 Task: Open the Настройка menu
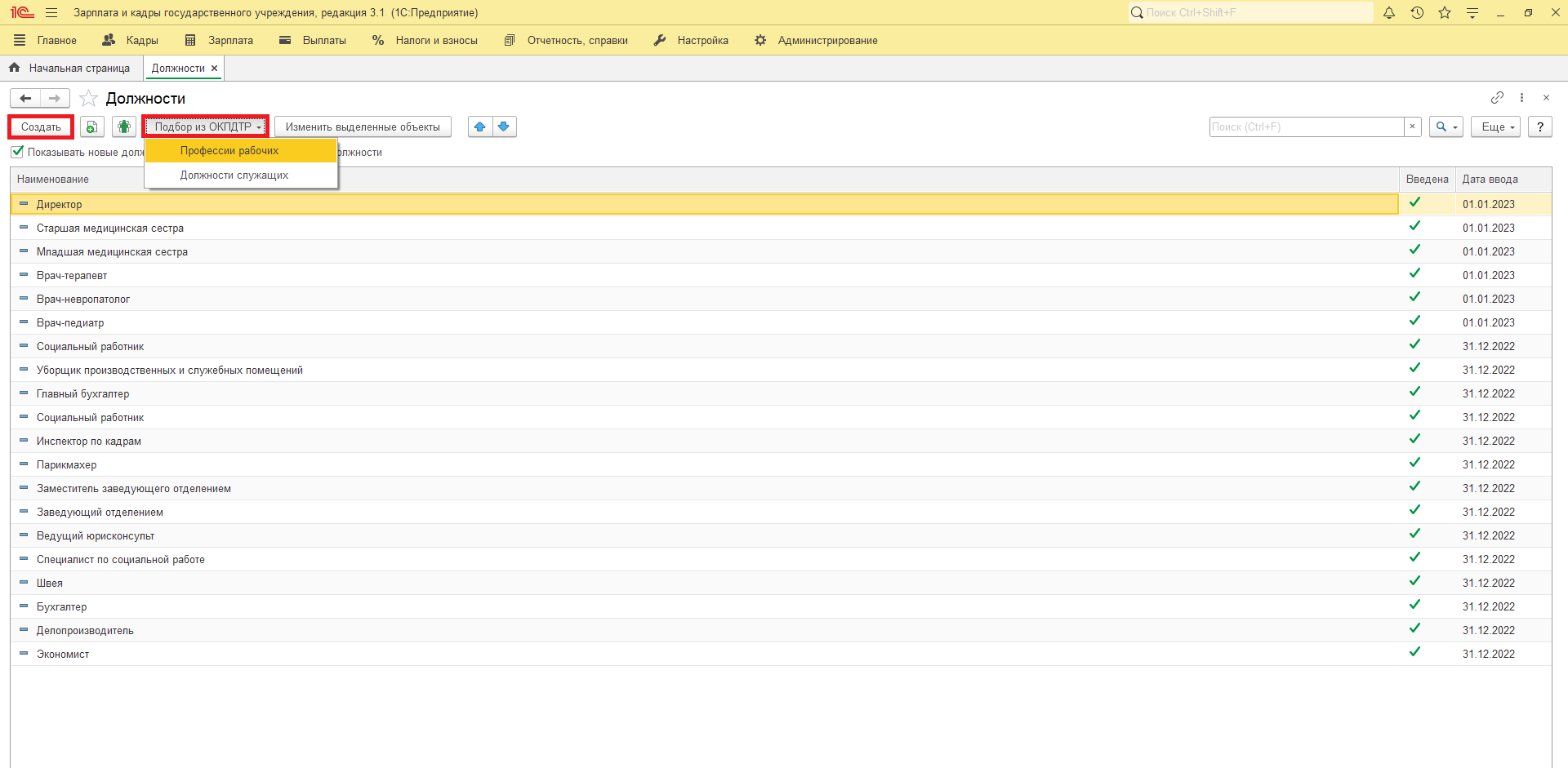tap(691, 40)
